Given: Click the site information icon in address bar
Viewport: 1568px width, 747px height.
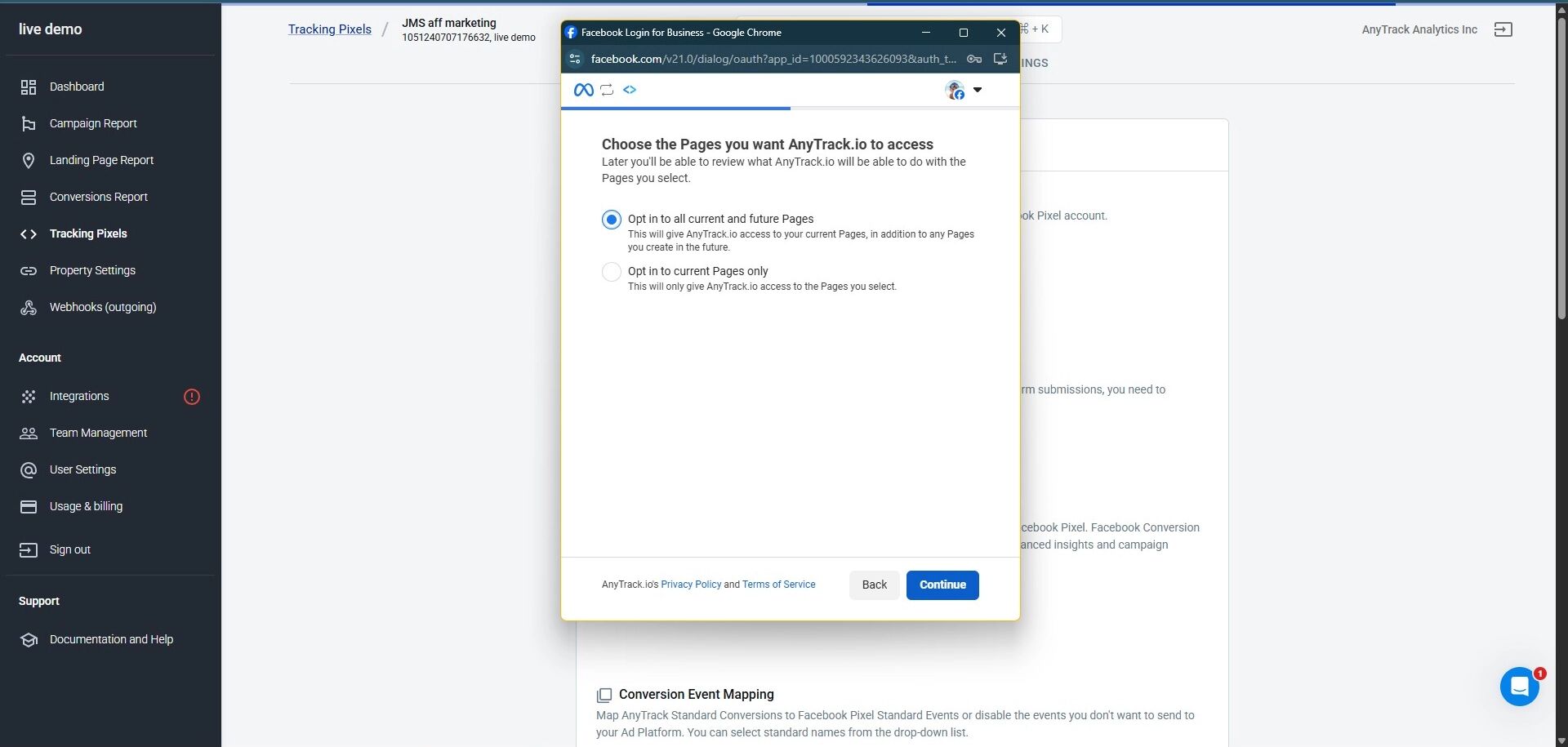Looking at the screenshot, I should coord(575,59).
